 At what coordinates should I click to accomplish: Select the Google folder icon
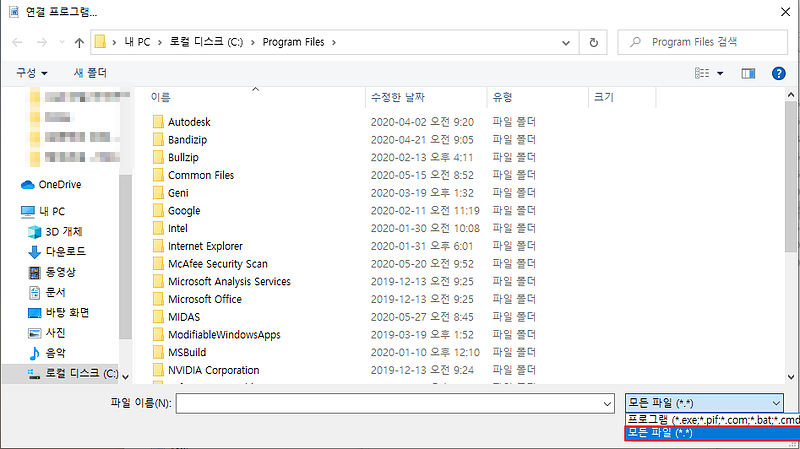[159, 211]
